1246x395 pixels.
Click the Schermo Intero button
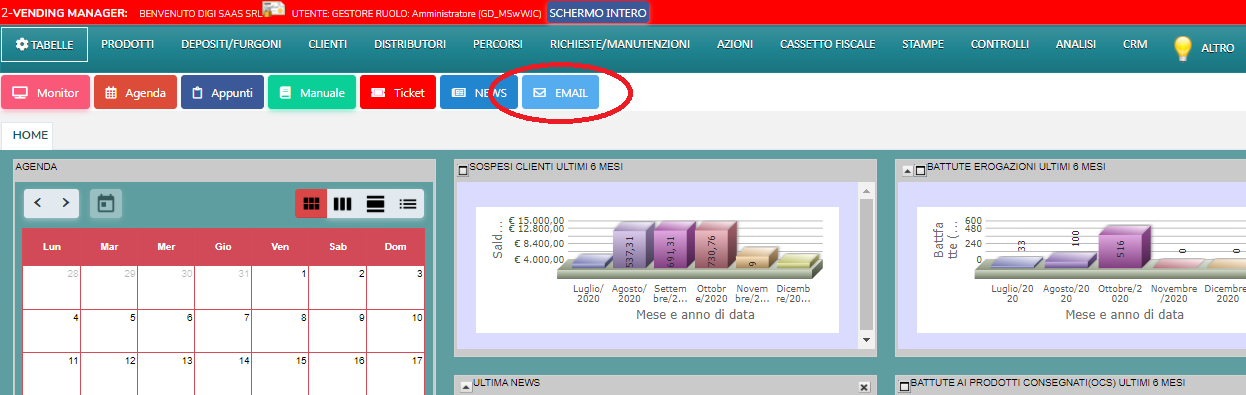[x=598, y=13]
